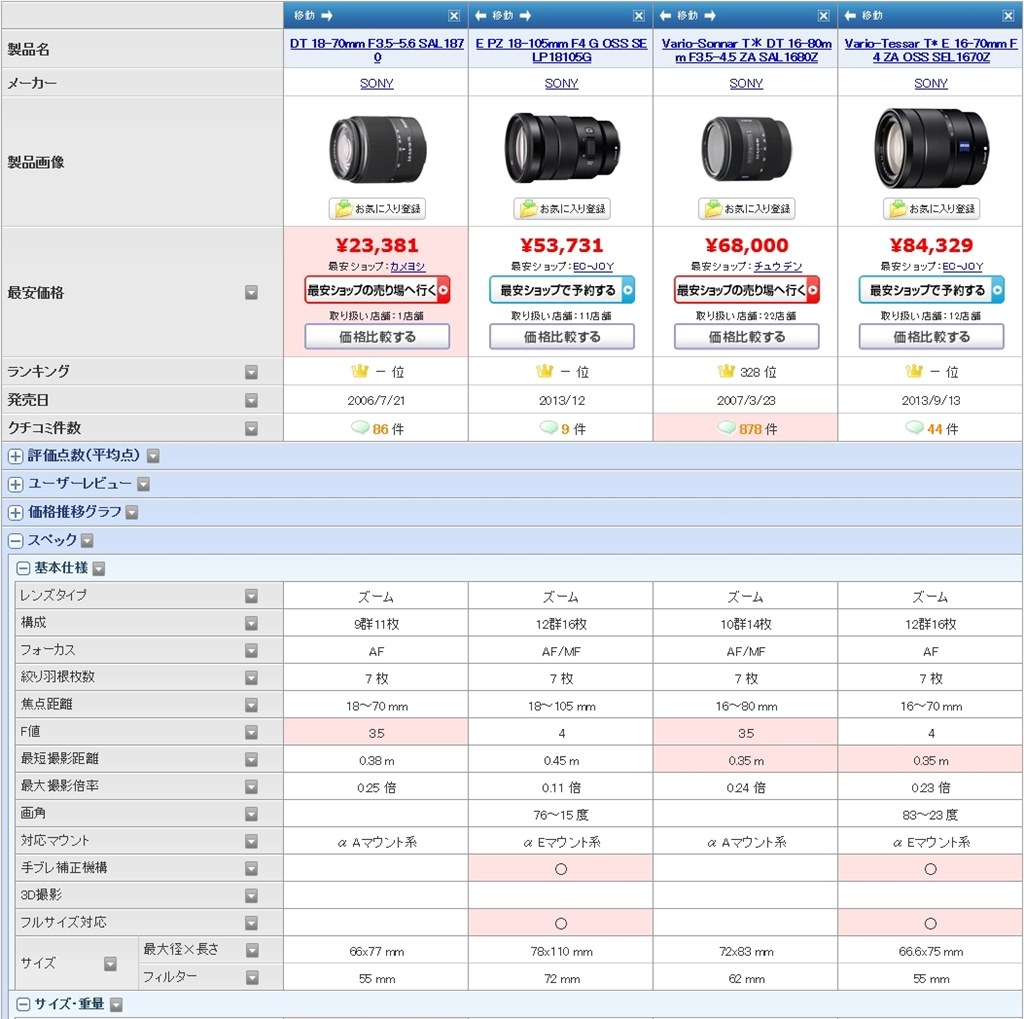This screenshot has height=1019, width=1024.
Task: Open sort dropdown for 最大径×長さ row
Action: coord(252,950)
